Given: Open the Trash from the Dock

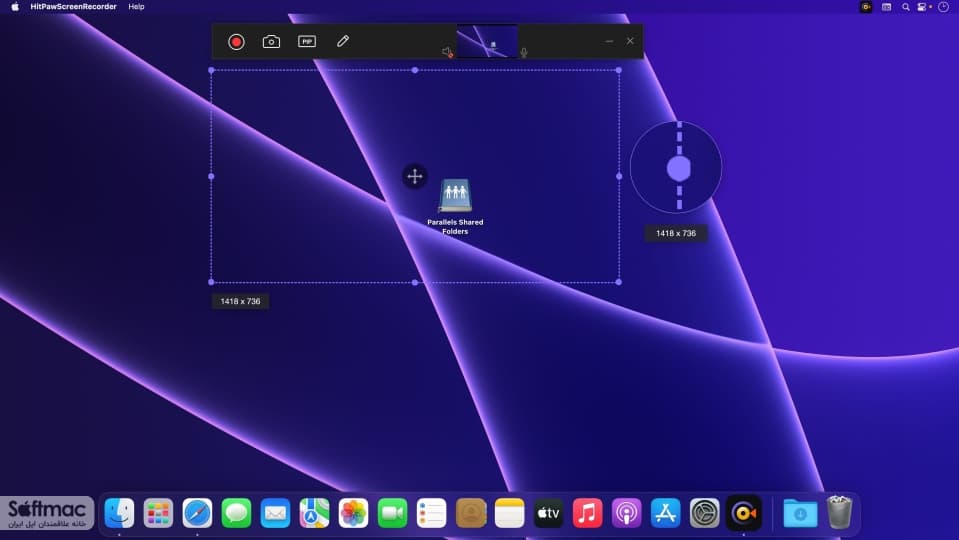Looking at the screenshot, I should pos(839,512).
